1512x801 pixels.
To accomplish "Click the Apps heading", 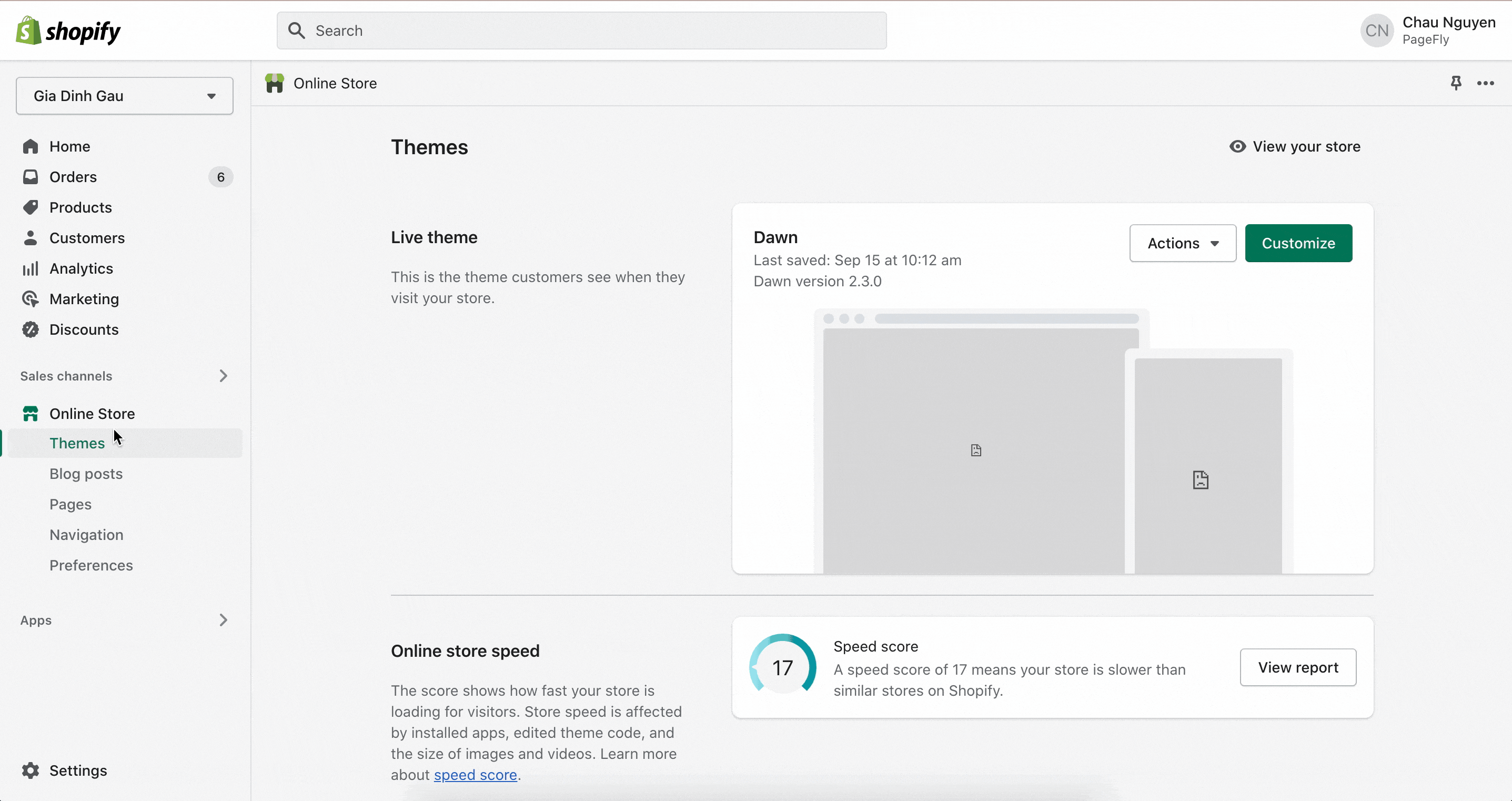I will tap(36, 620).
